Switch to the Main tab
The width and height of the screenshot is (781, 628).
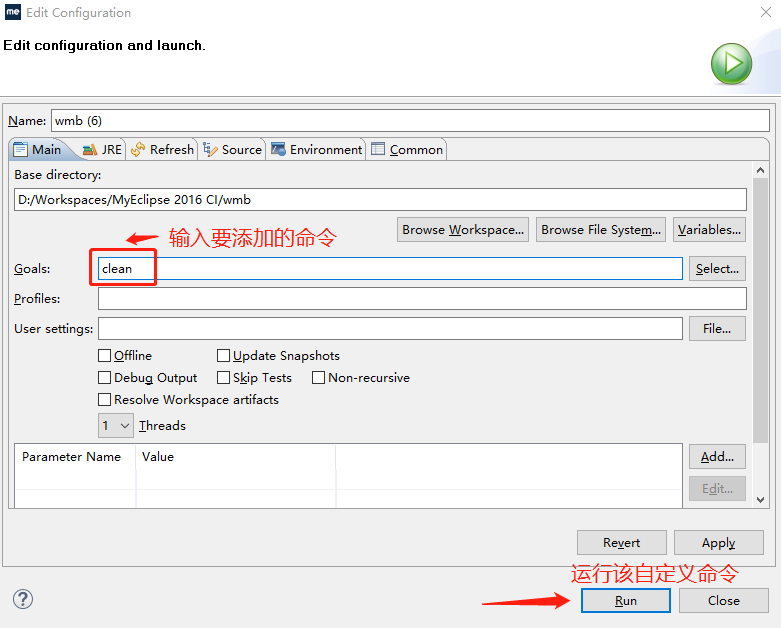tap(37, 149)
